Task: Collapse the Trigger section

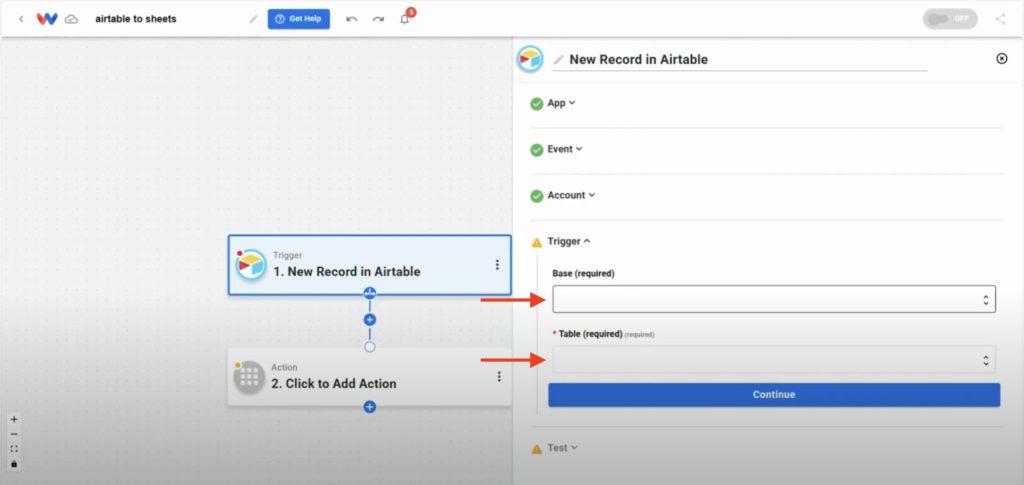Action: 568,241
